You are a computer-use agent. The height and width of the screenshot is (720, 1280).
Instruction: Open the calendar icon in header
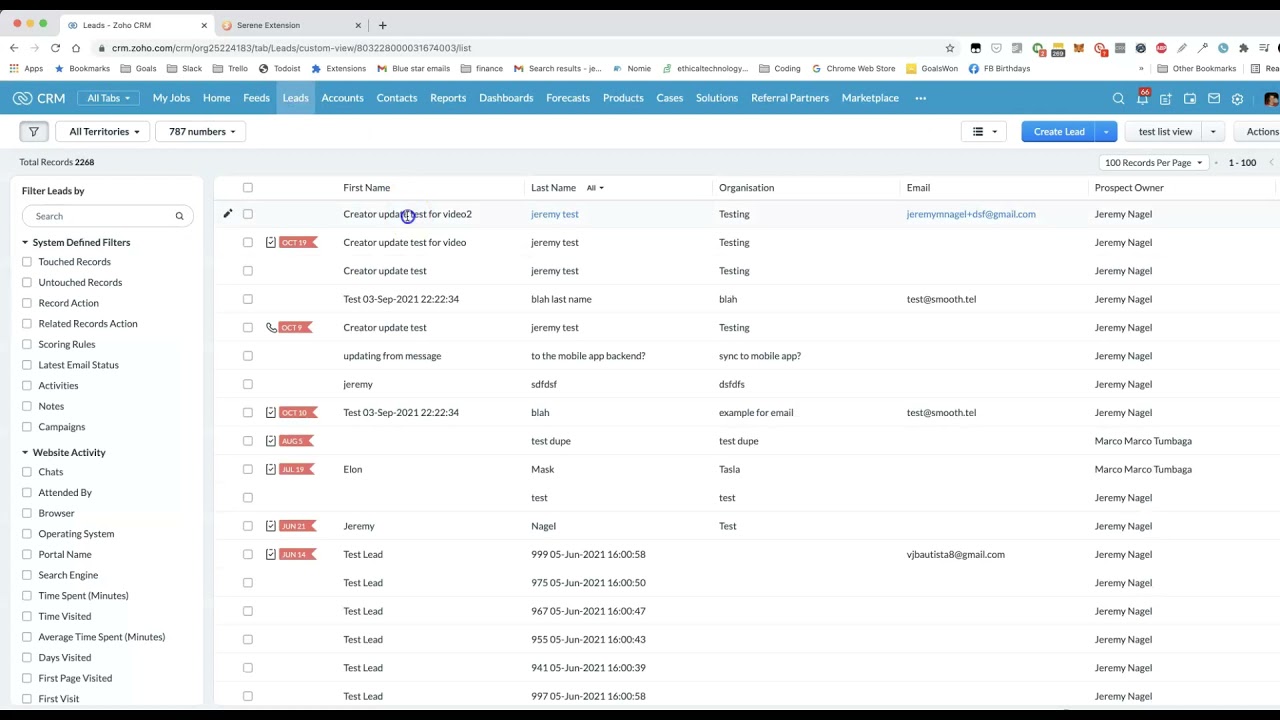1190,98
